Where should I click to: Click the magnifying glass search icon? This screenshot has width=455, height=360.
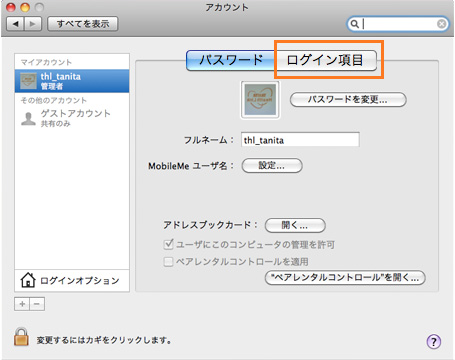coord(355,24)
